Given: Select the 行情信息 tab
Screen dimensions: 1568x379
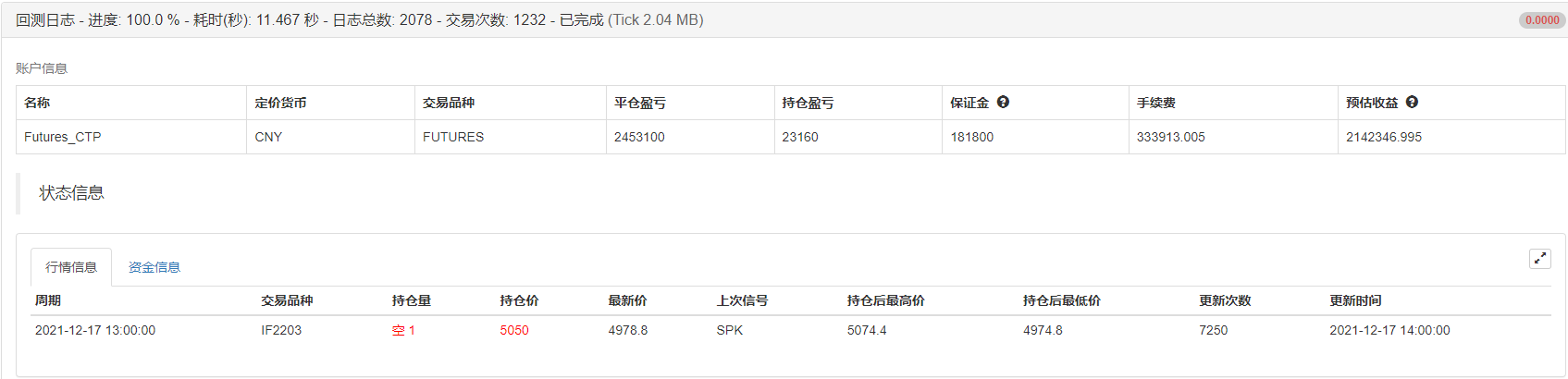Looking at the screenshot, I should tap(71, 267).
